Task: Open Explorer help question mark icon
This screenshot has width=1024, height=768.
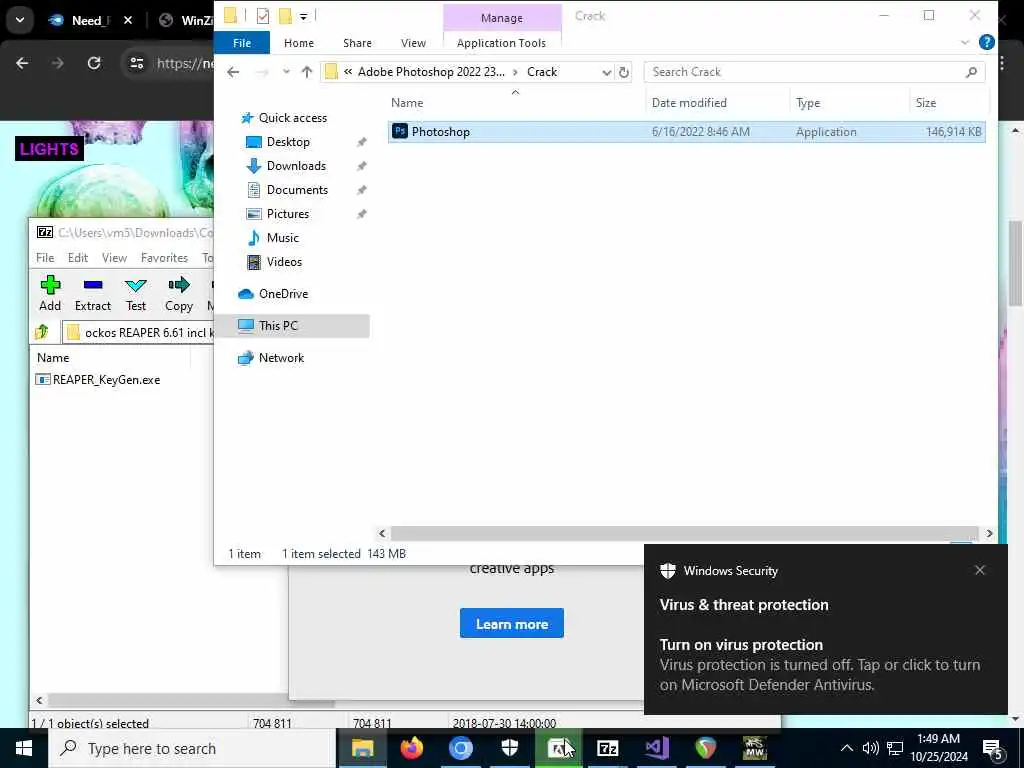Action: tap(986, 42)
